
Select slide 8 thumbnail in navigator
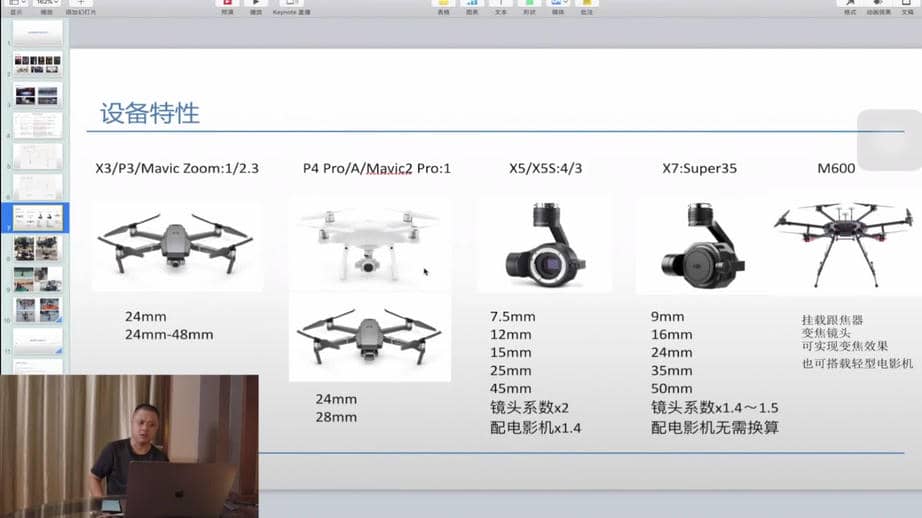tap(37, 248)
